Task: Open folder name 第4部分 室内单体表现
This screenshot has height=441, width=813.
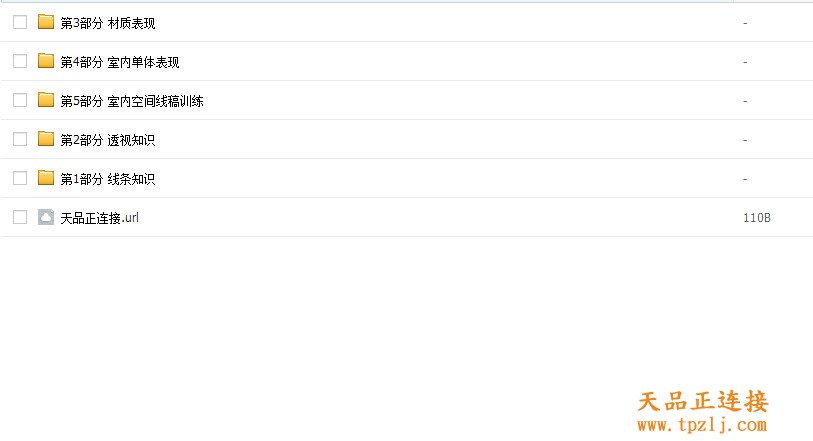Action: click(x=120, y=62)
